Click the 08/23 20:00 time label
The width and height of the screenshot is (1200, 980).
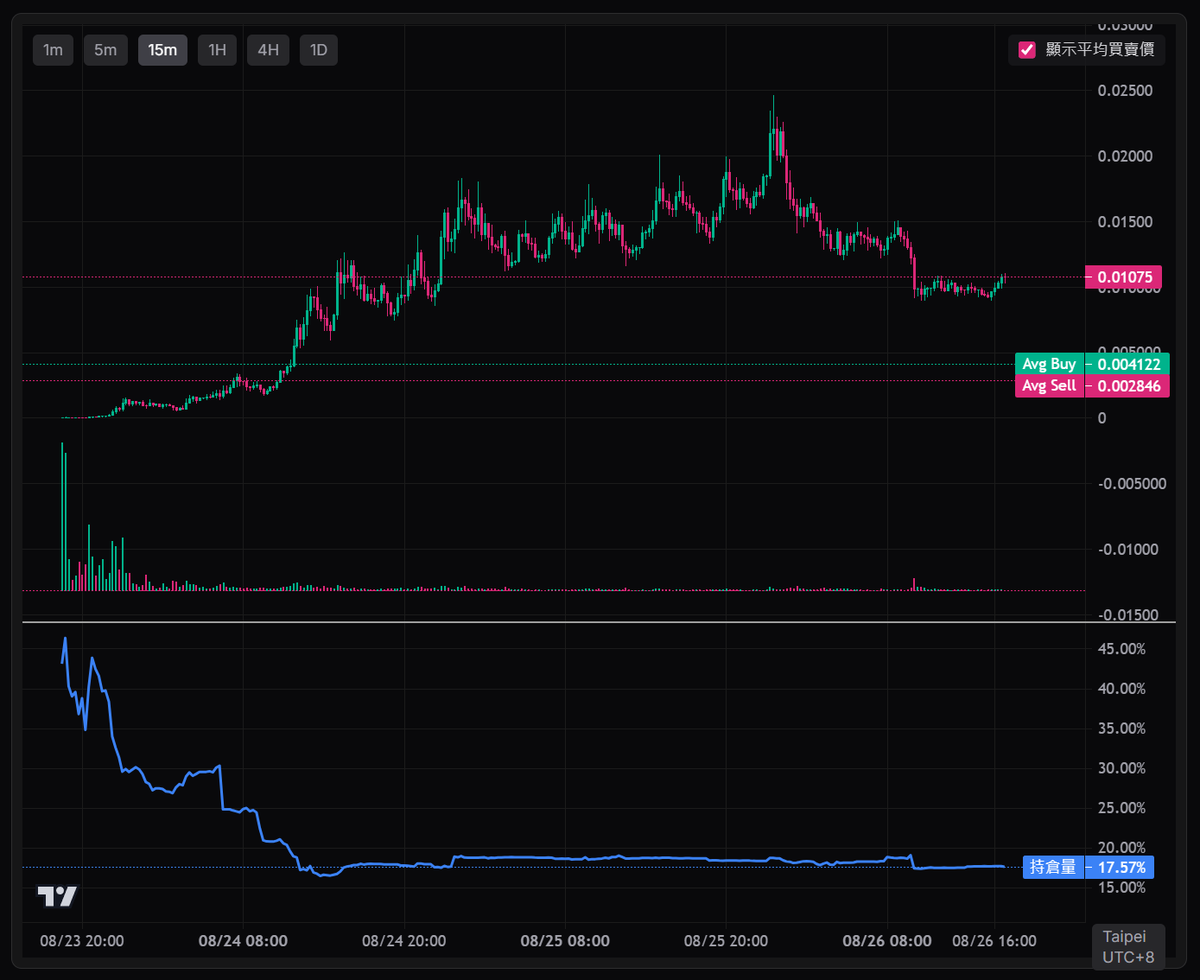(x=82, y=941)
